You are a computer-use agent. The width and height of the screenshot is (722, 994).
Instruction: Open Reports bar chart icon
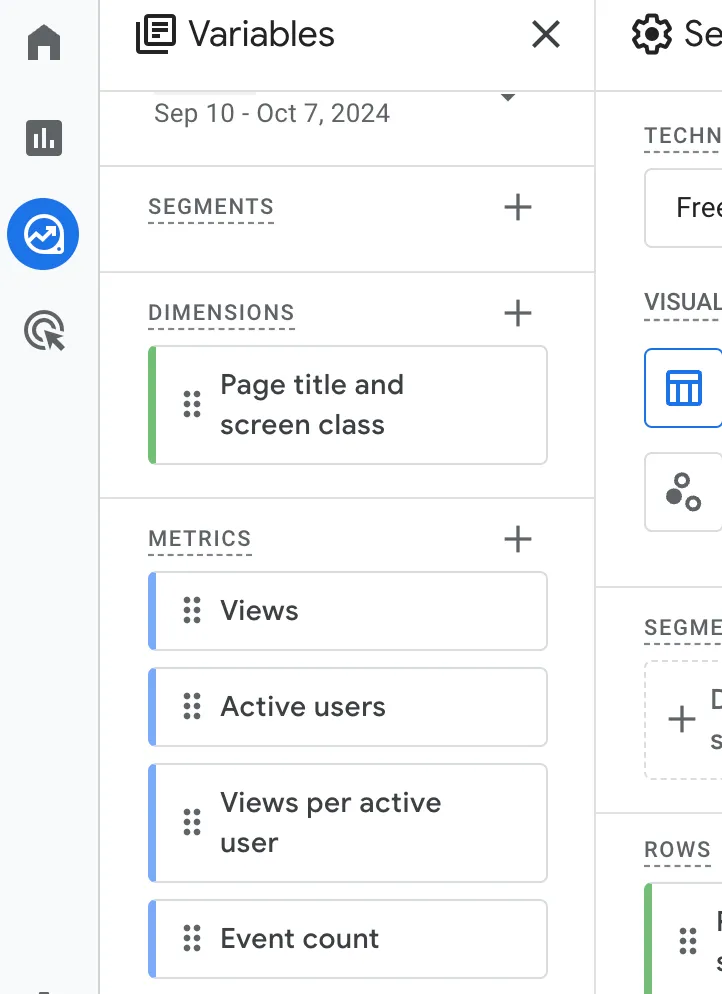(44, 138)
